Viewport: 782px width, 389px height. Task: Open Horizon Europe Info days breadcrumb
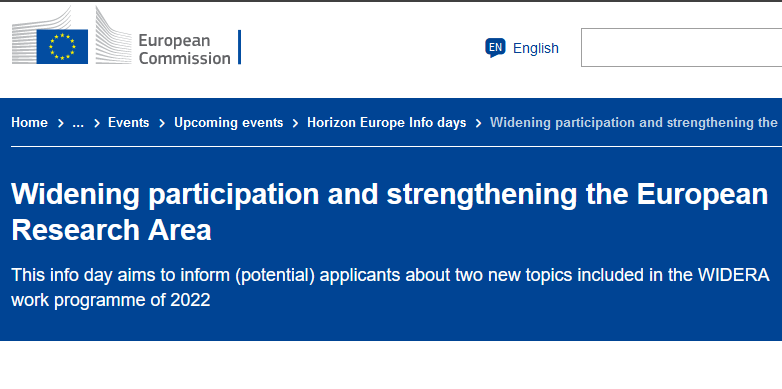[387, 123]
